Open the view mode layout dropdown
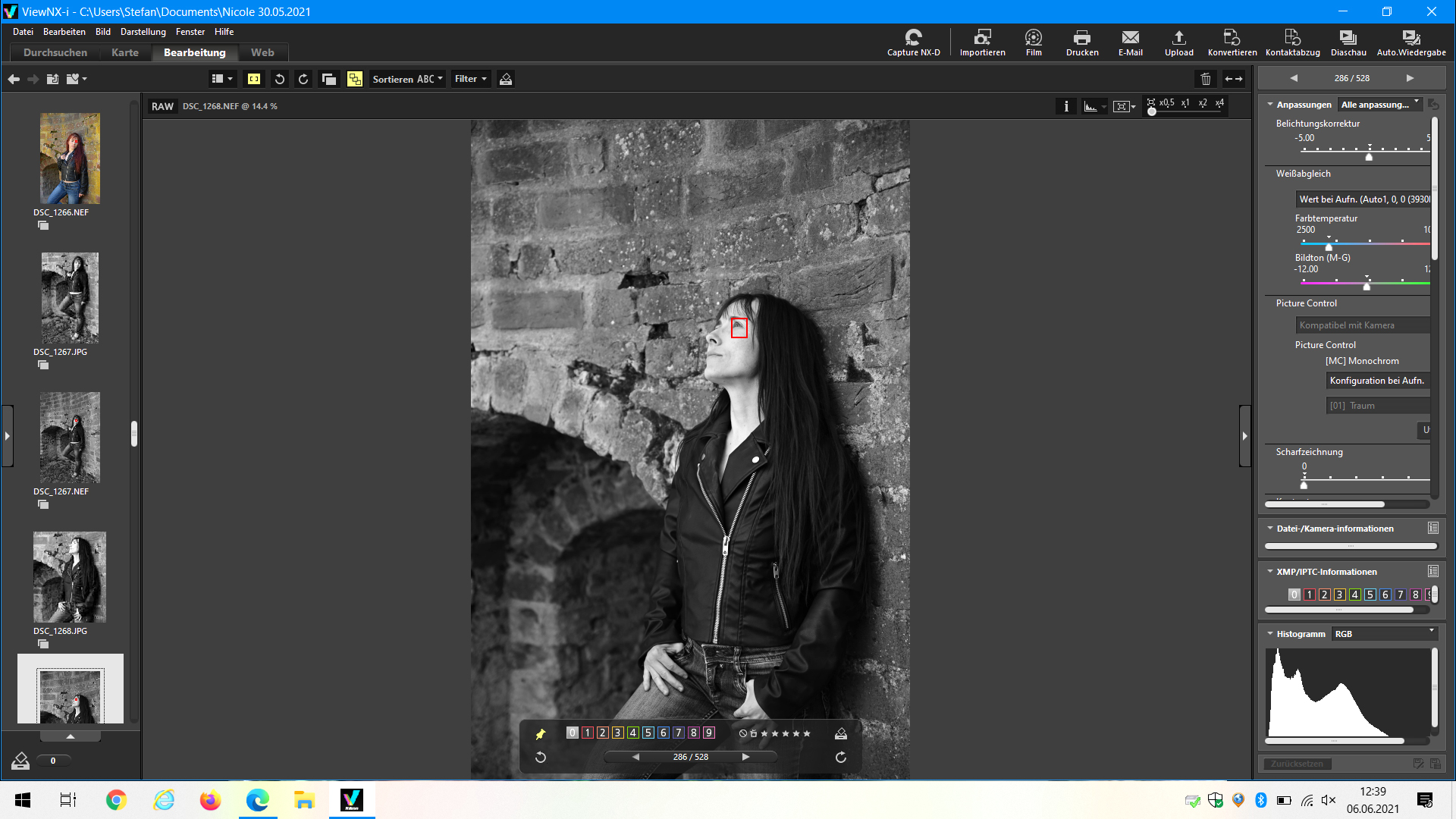 point(221,79)
